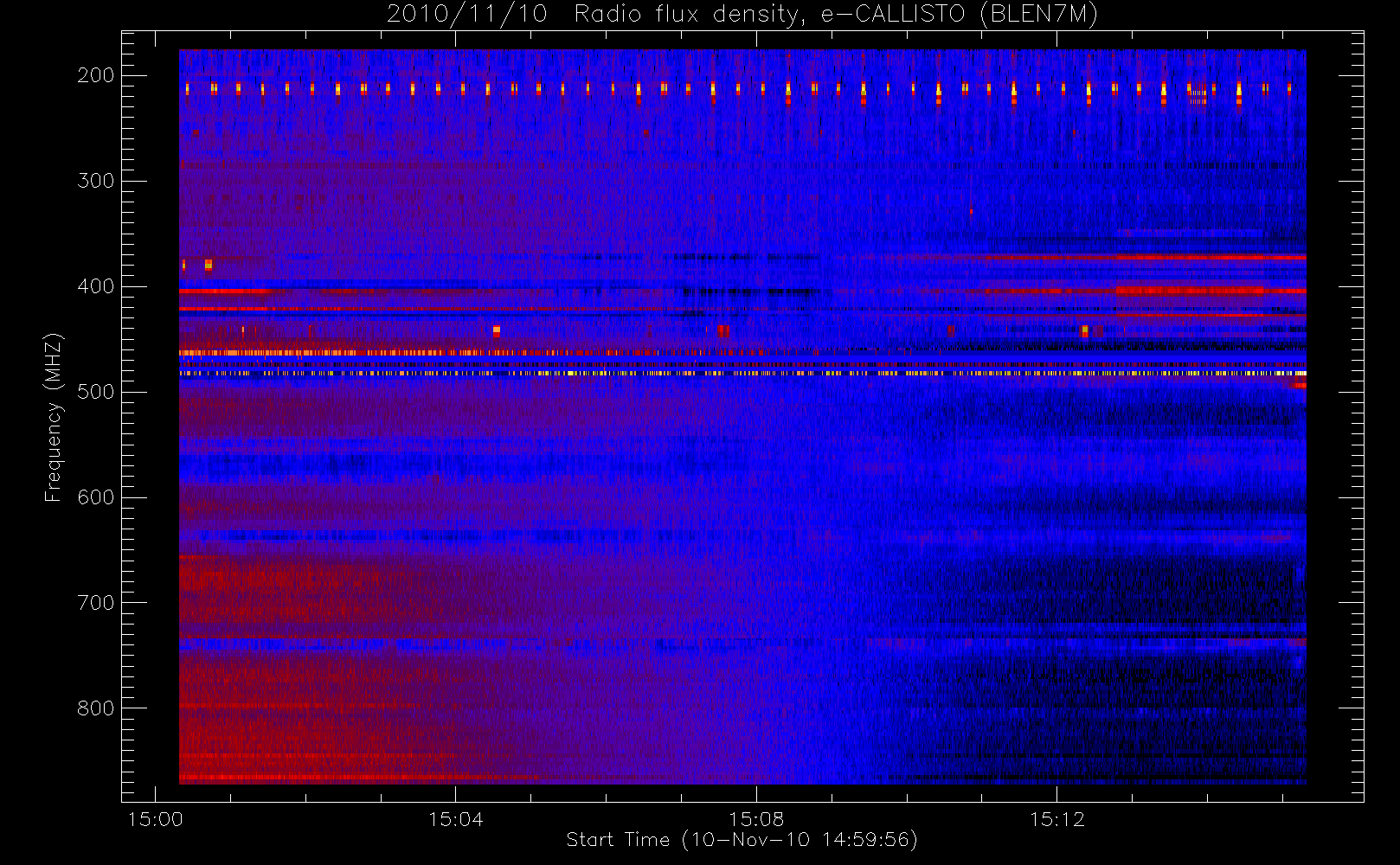Click the 500 frequency tick label
The image size is (1400, 865).
[96, 392]
